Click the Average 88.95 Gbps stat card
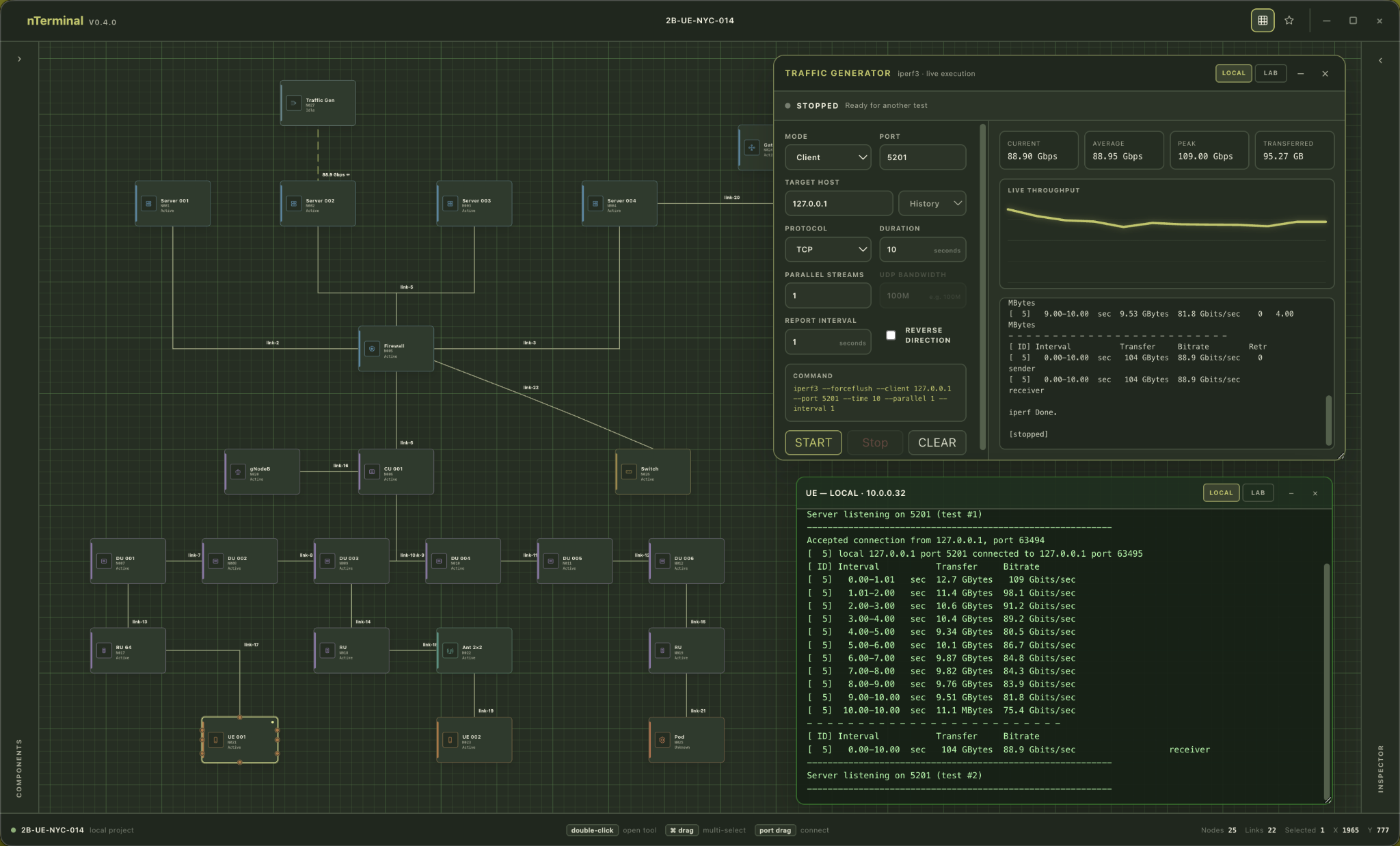Image resolution: width=1400 pixels, height=846 pixels. [x=1124, y=150]
